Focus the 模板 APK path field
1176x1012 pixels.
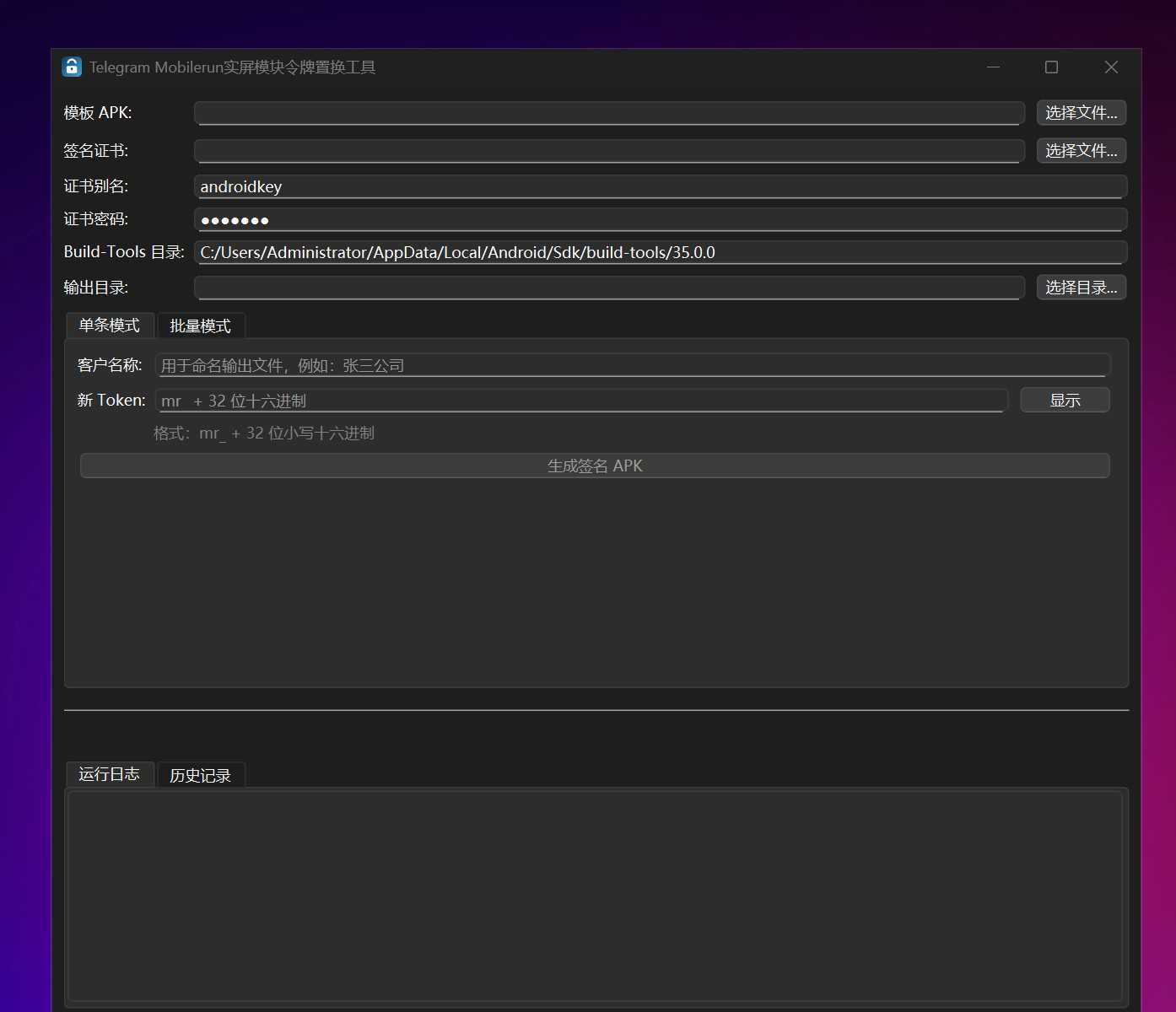coord(609,113)
